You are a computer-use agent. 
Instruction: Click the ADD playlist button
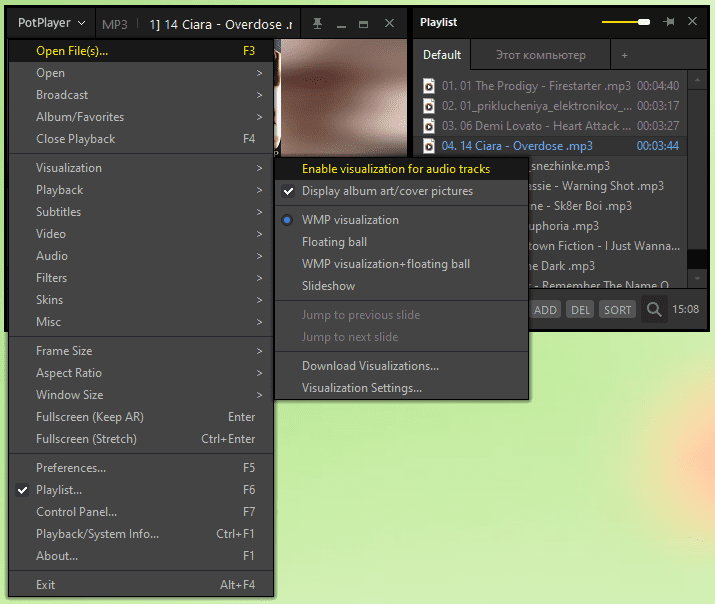(545, 310)
